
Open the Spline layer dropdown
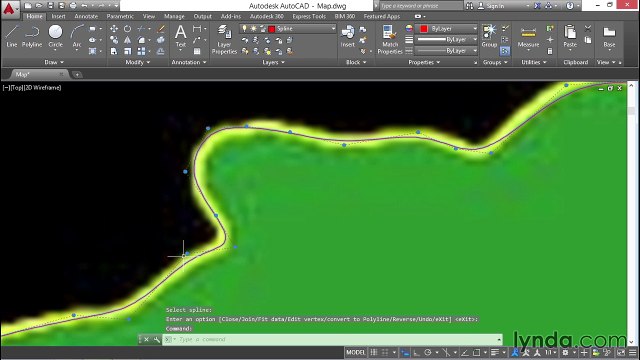[333, 29]
